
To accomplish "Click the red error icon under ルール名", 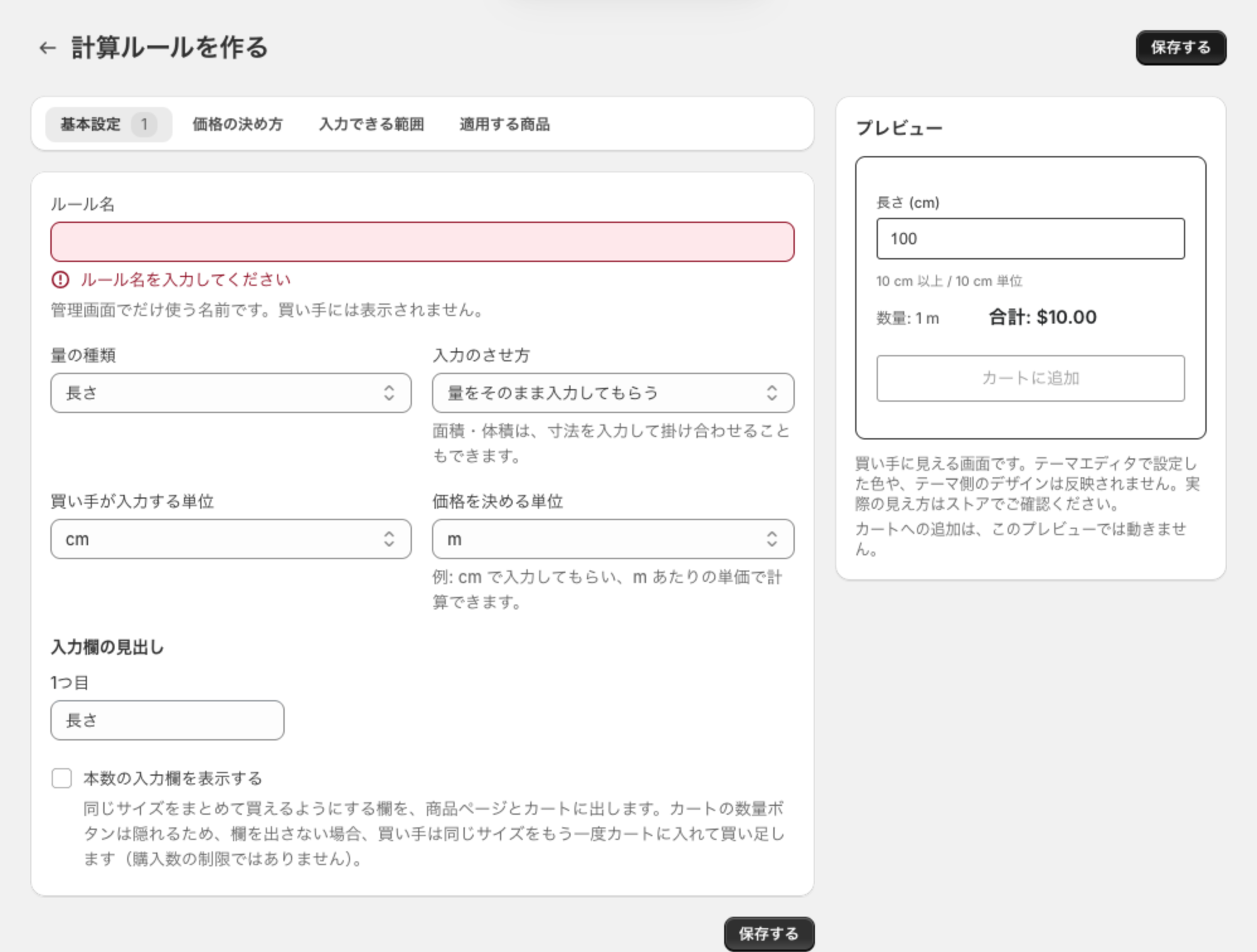I will pyautogui.click(x=60, y=280).
